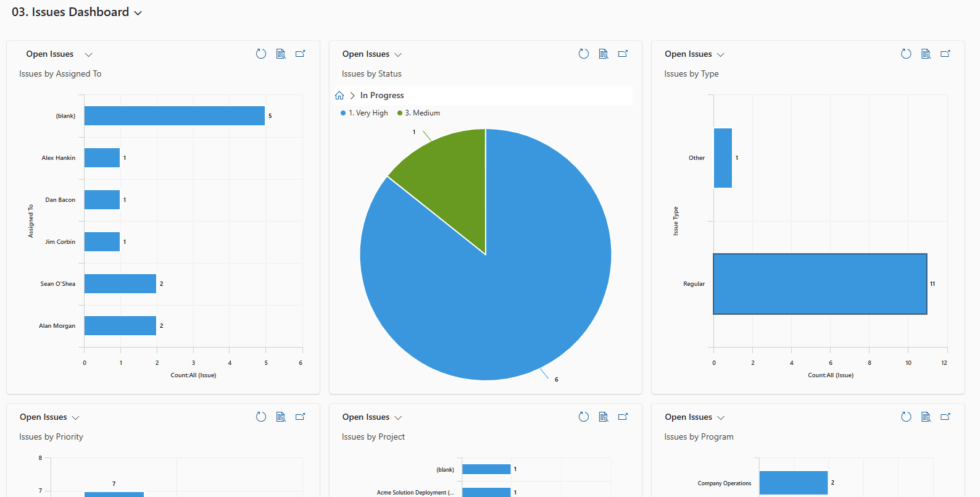Click the home icon in pie chart breadcrumb
Viewport: 980px width, 497px height.
[340, 96]
